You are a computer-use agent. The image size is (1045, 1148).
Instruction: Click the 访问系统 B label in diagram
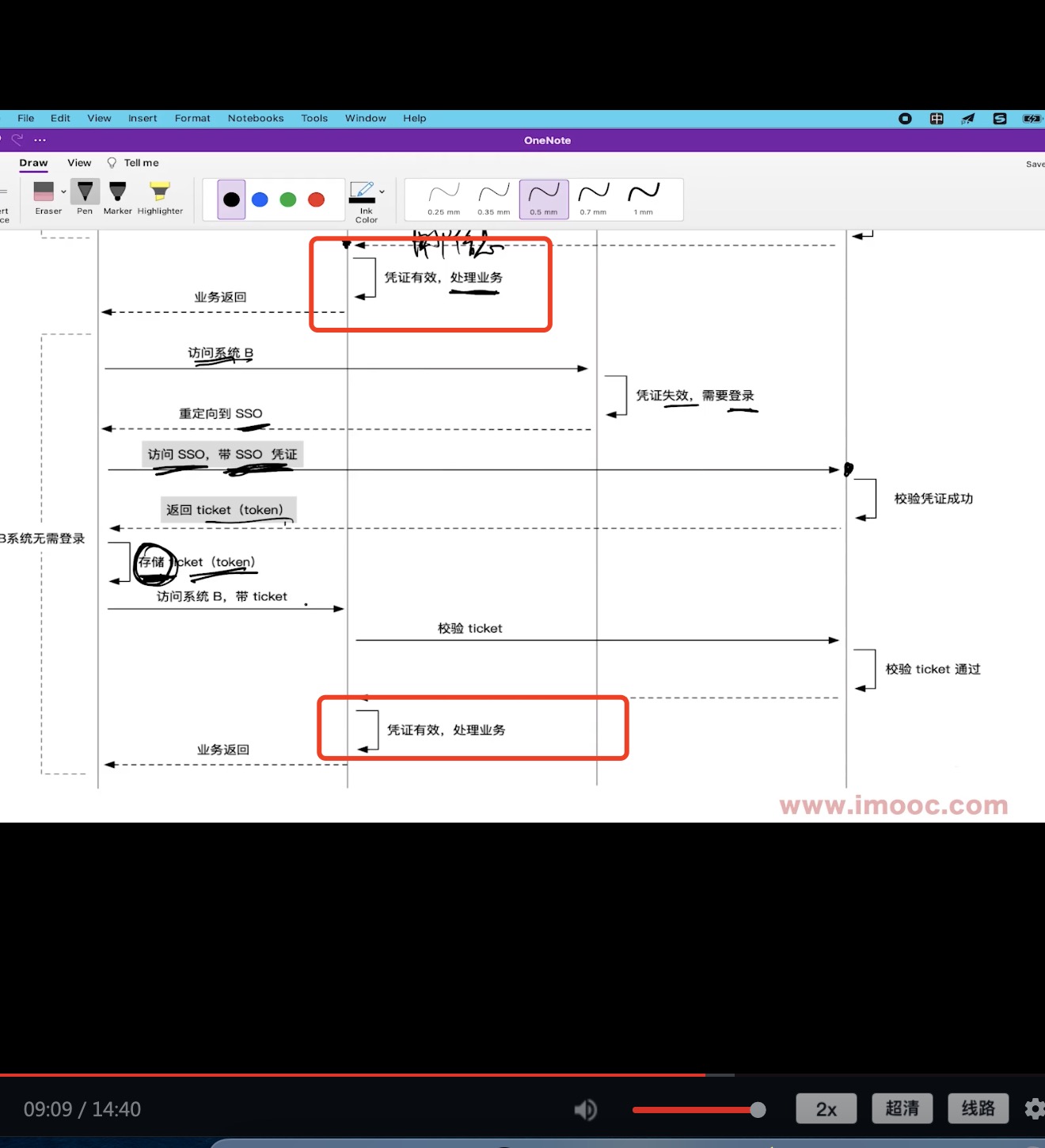pos(221,353)
